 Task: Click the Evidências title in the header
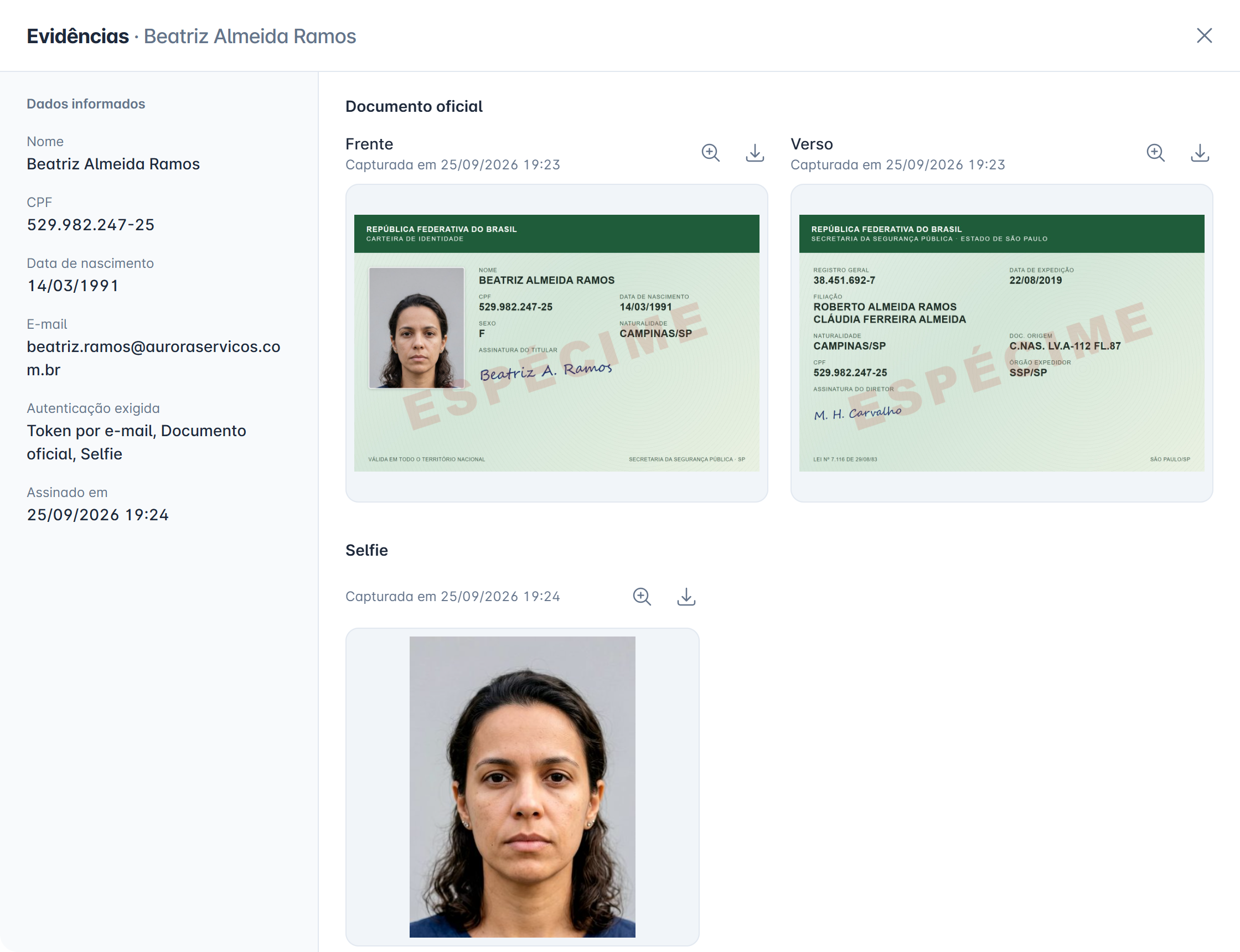tap(77, 37)
